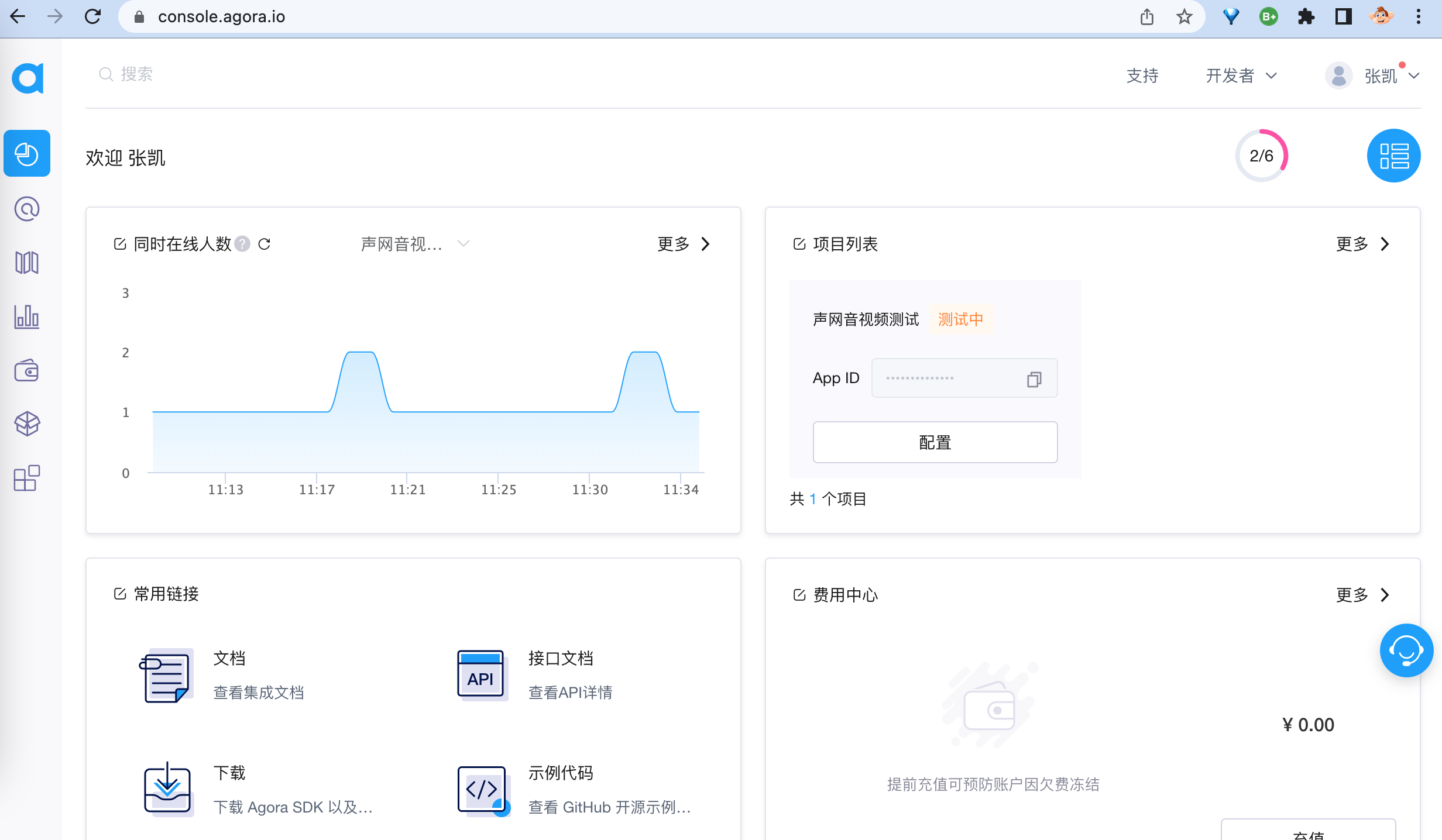Open the live support chat bubble
The image size is (1442, 840).
point(1406,650)
